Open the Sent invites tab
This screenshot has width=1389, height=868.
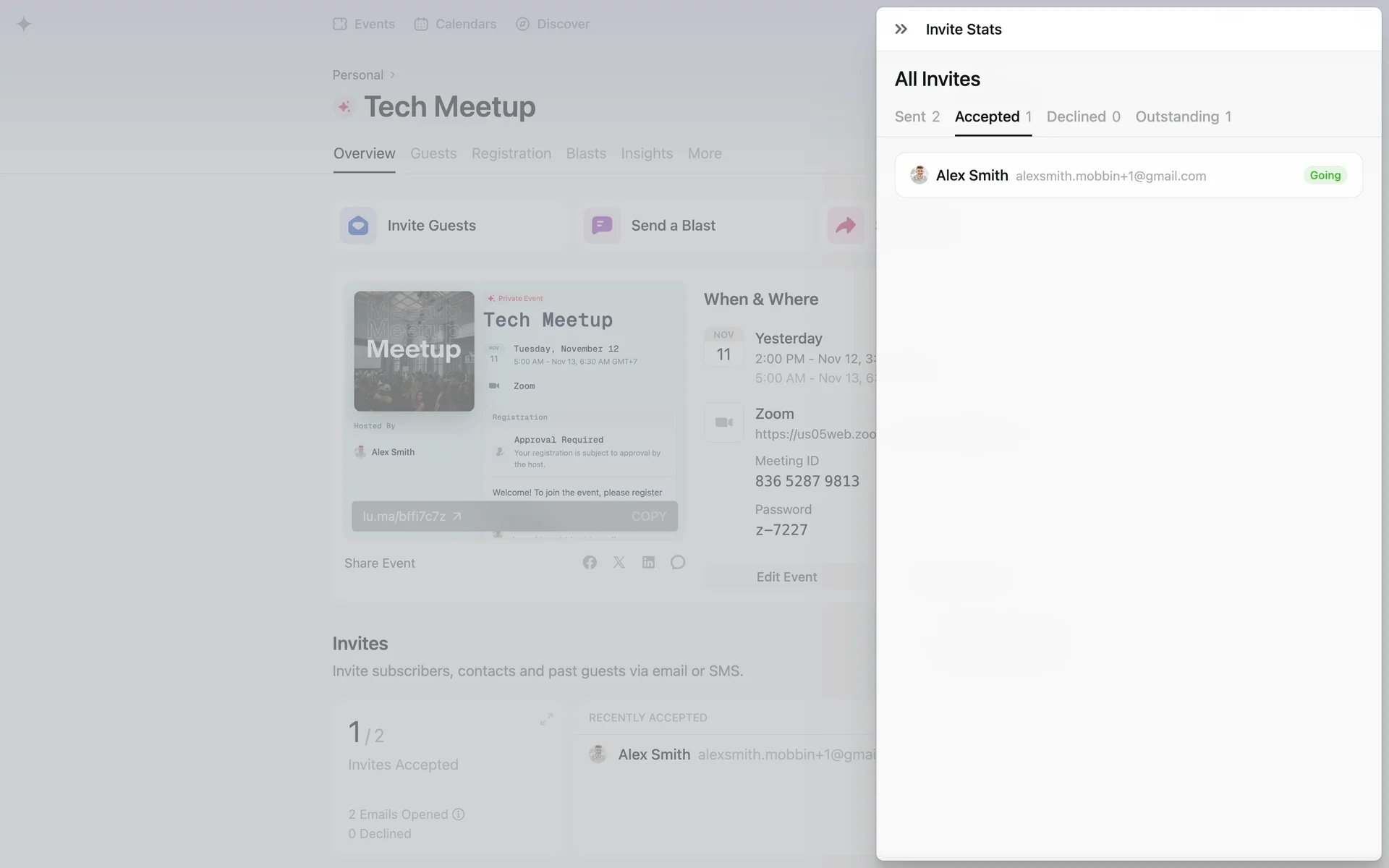point(917,117)
